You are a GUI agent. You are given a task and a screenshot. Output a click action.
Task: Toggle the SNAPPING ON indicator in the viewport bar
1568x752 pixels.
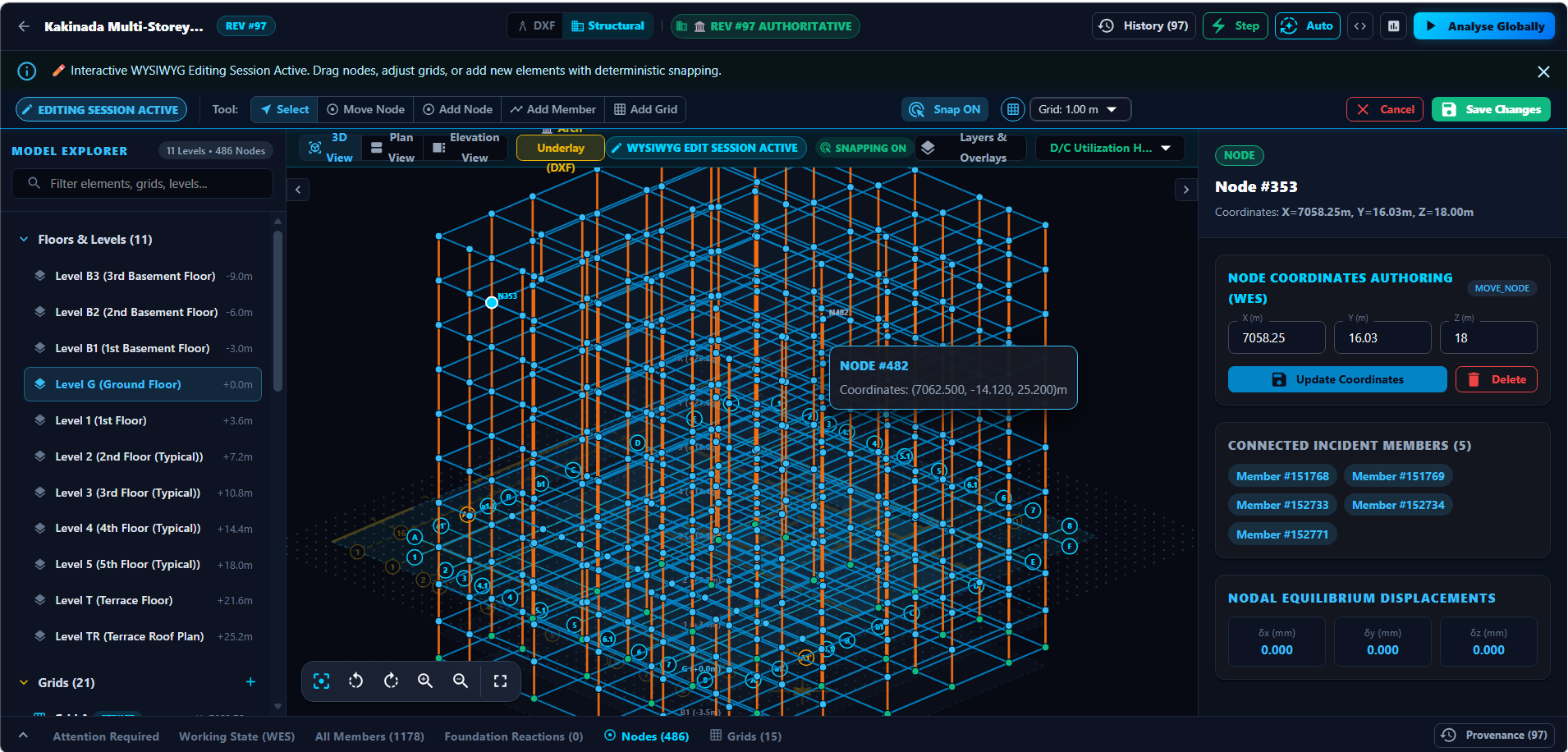[x=863, y=148]
